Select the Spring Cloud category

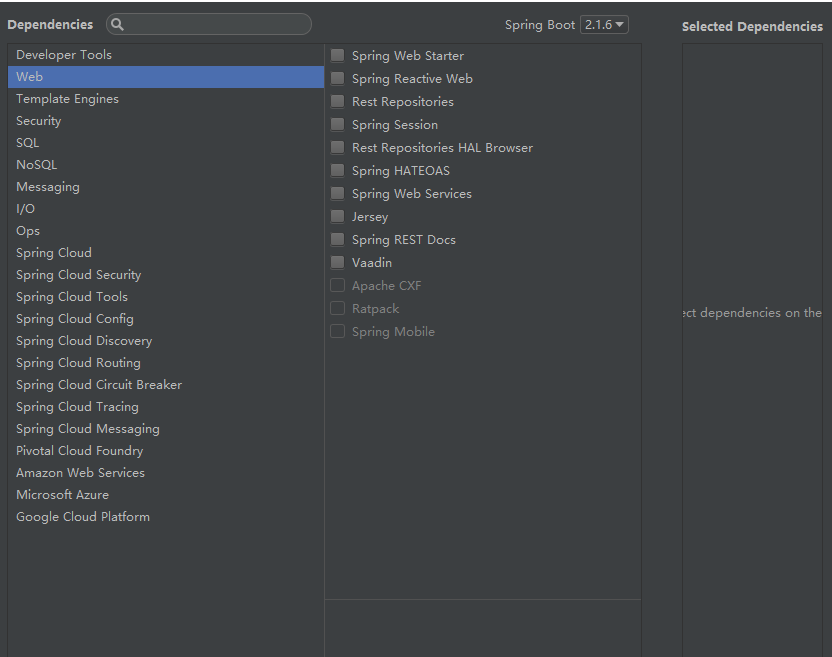click(x=166, y=253)
